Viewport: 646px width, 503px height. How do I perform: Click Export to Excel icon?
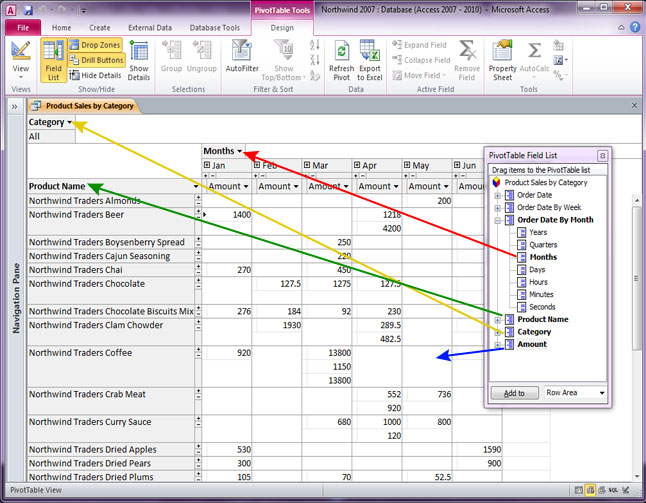click(x=370, y=59)
